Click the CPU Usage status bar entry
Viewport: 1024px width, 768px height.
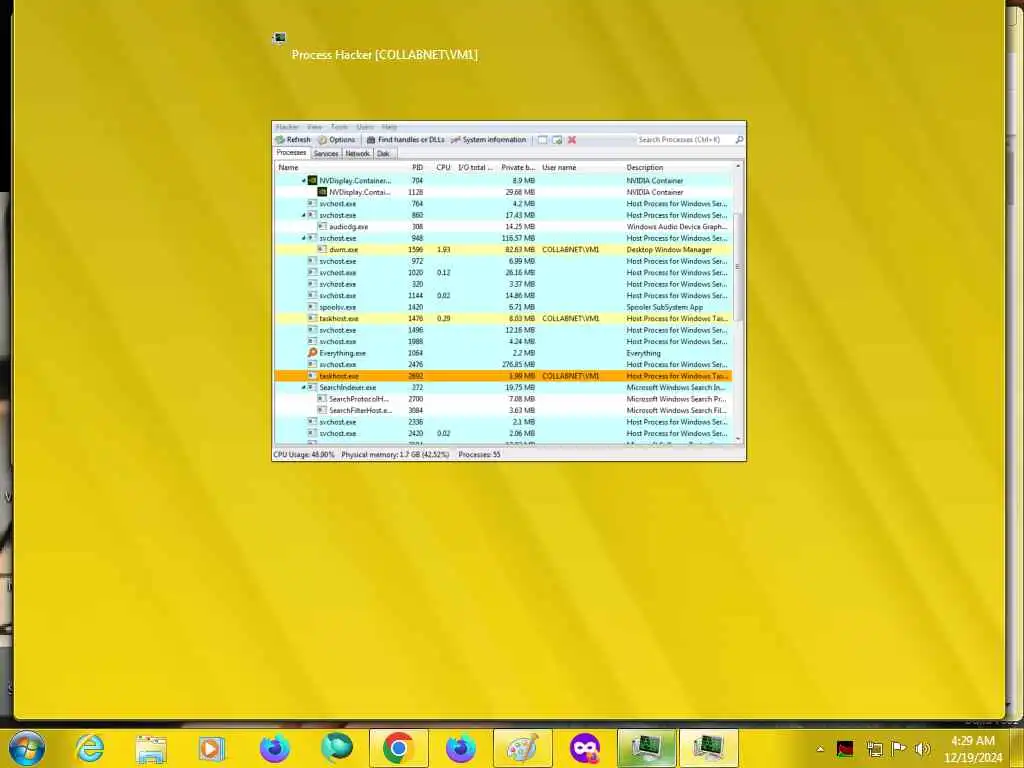(x=304, y=455)
